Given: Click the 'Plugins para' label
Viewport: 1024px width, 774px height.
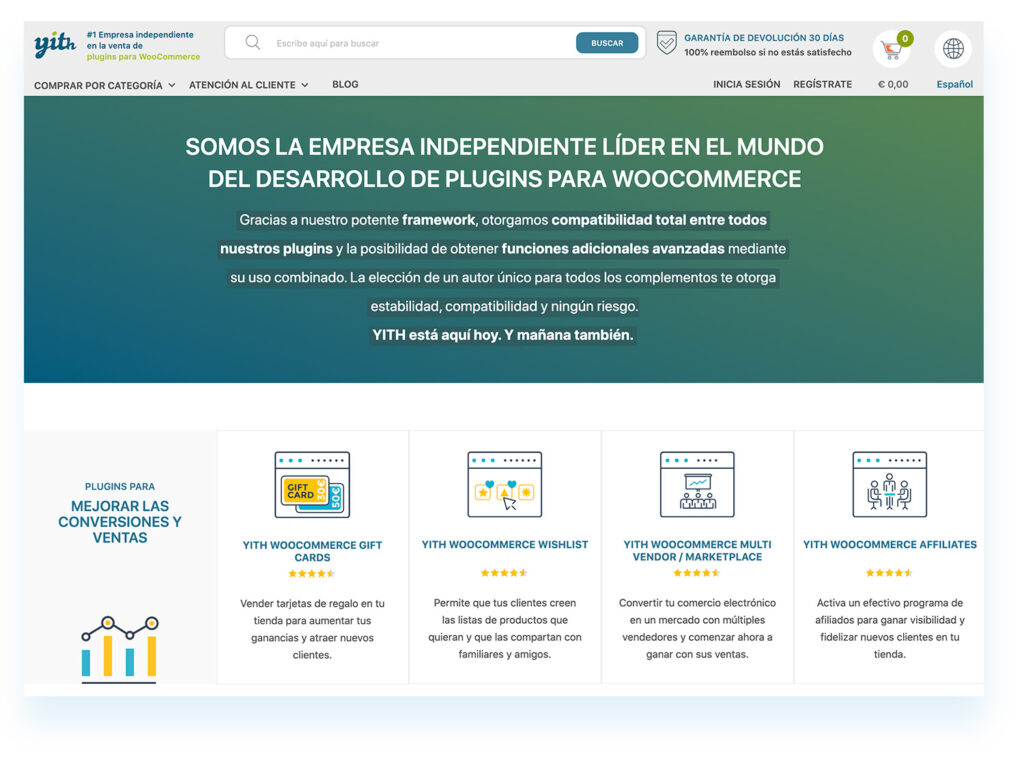Looking at the screenshot, I should coord(120,487).
